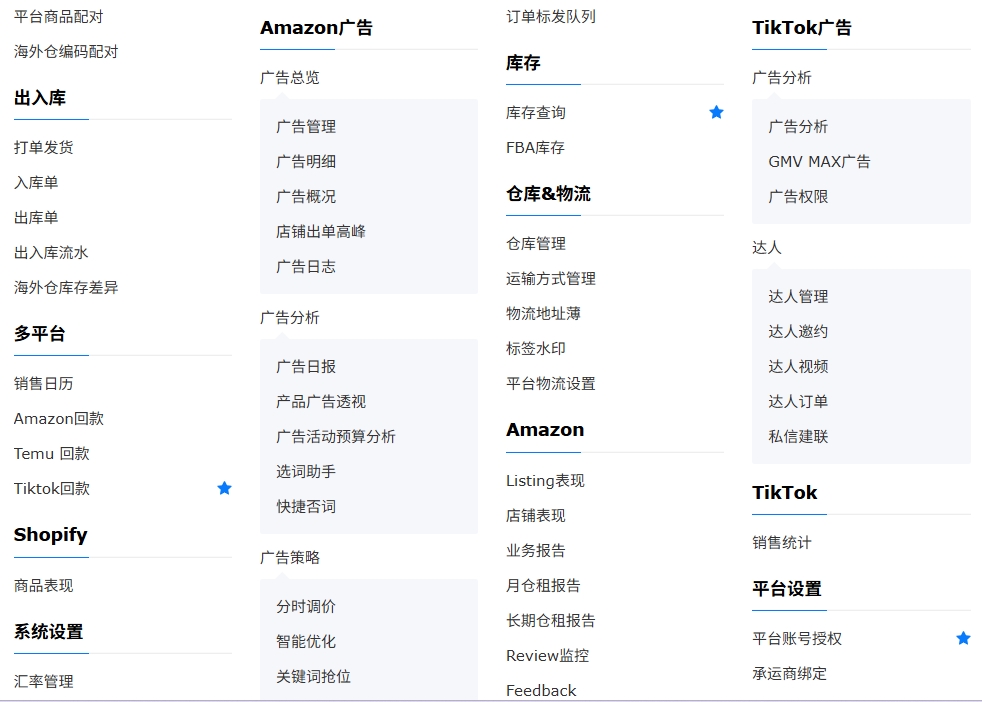Open 汇率管理 setting
The image size is (982, 702).
pyautogui.click(x=44, y=681)
